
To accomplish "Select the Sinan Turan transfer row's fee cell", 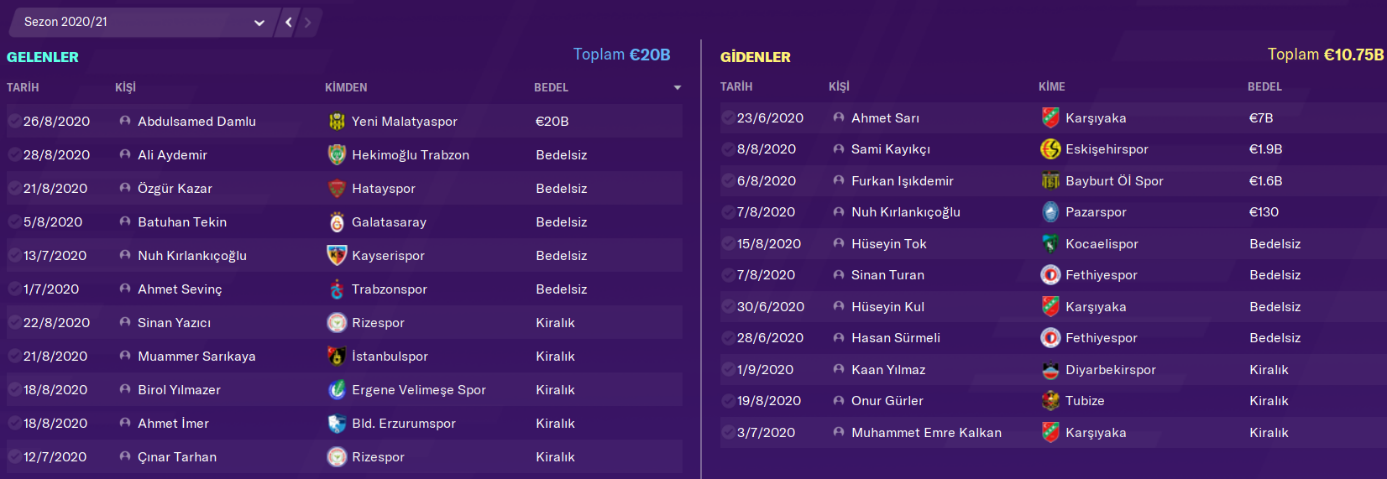I will [1275, 275].
